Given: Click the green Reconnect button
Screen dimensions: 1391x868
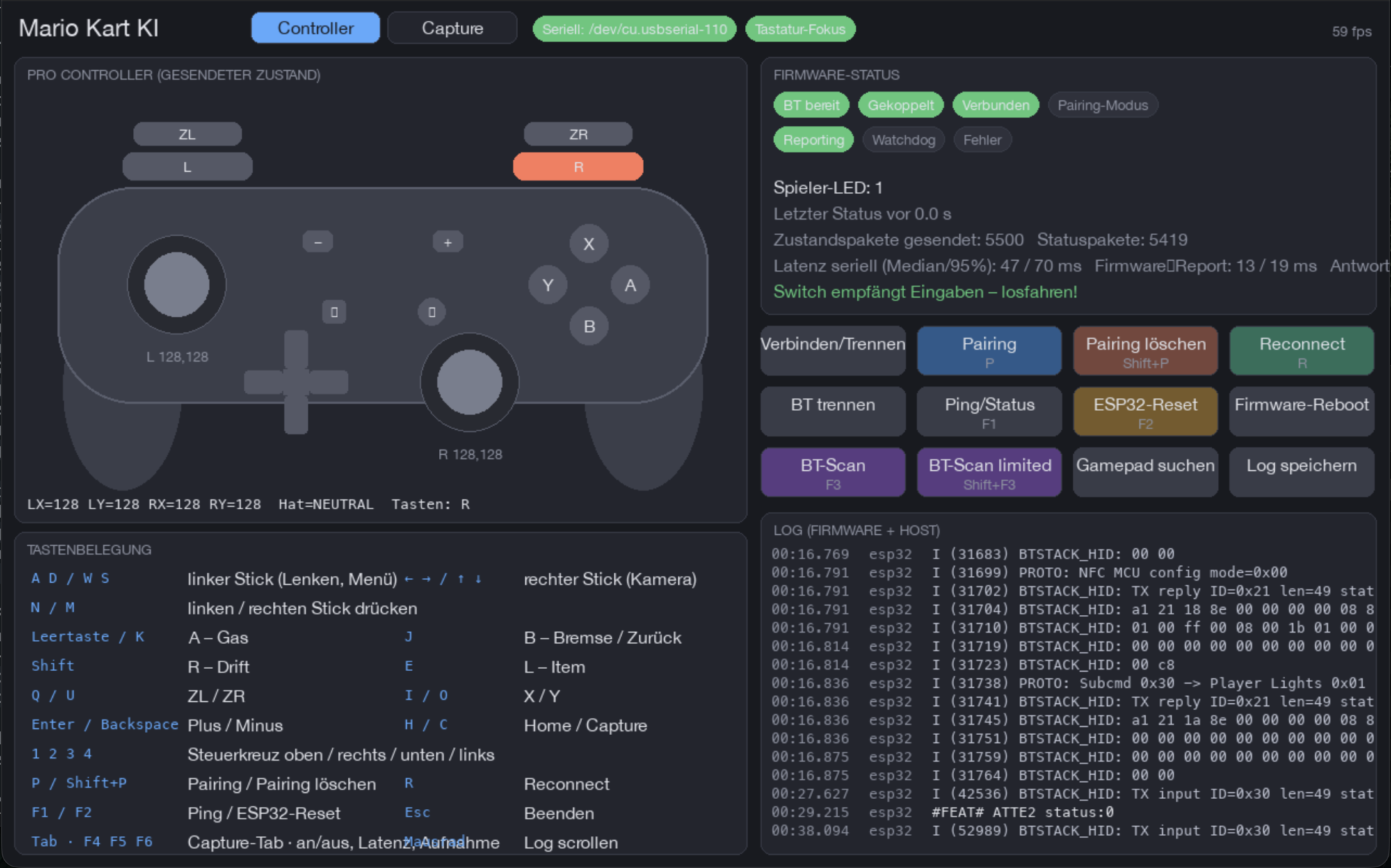Looking at the screenshot, I should click(x=1302, y=351).
